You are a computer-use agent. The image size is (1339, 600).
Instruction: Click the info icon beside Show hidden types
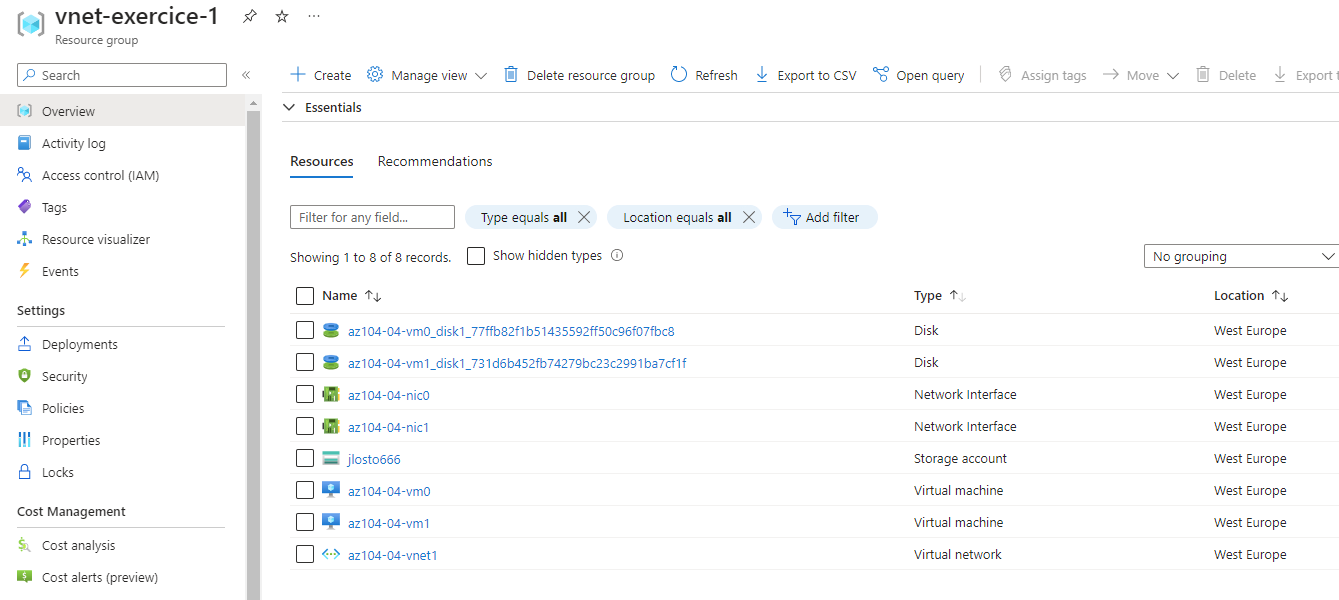(x=617, y=255)
